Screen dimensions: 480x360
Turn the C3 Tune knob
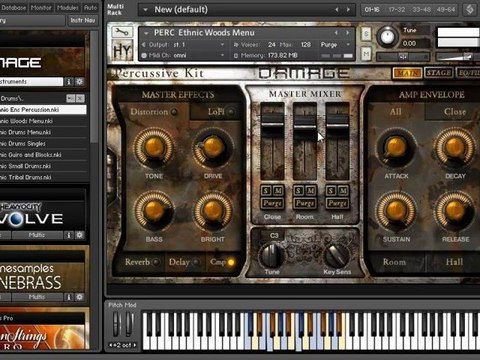coord(272,255)
